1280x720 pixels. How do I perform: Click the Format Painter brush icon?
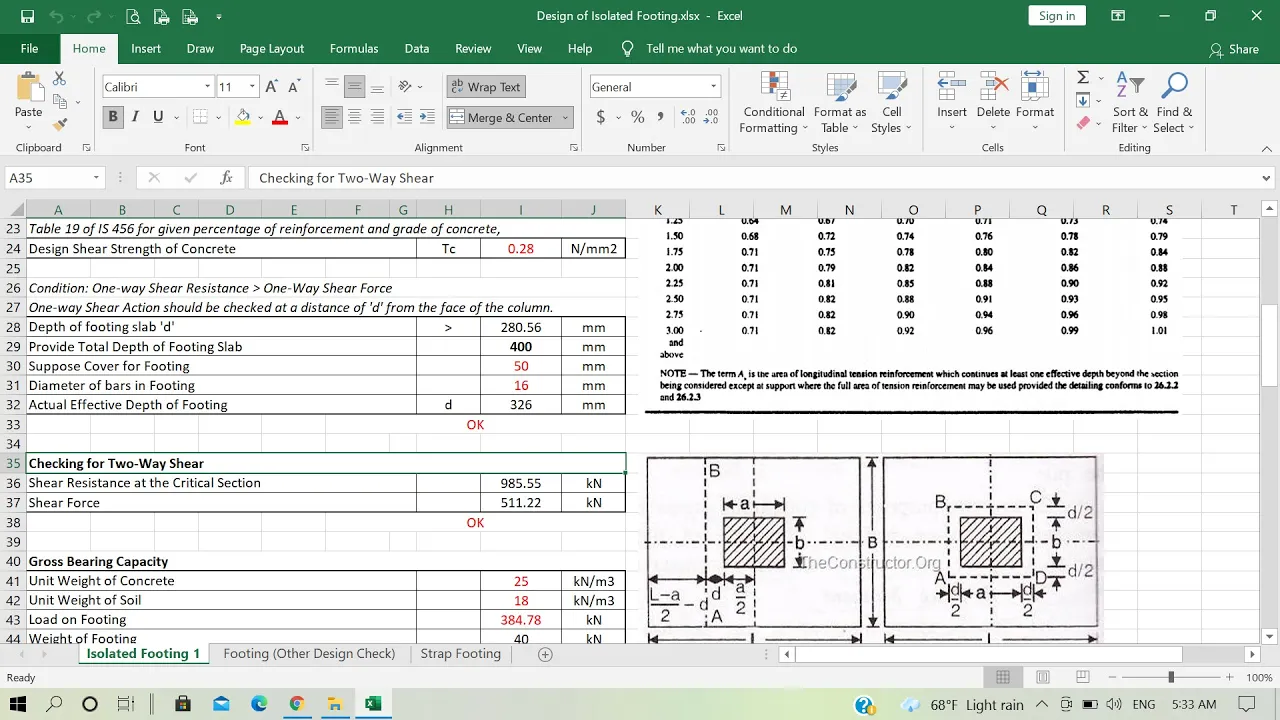coord(60,125)
